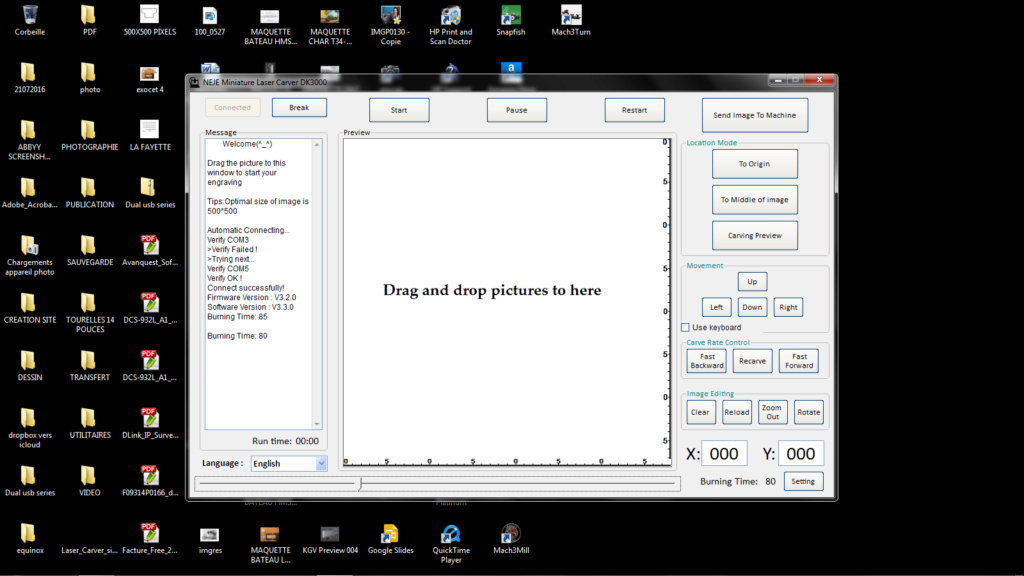
Task: Click the Fast Forward button
Action: pyautogui.click(x=799, y=360)
